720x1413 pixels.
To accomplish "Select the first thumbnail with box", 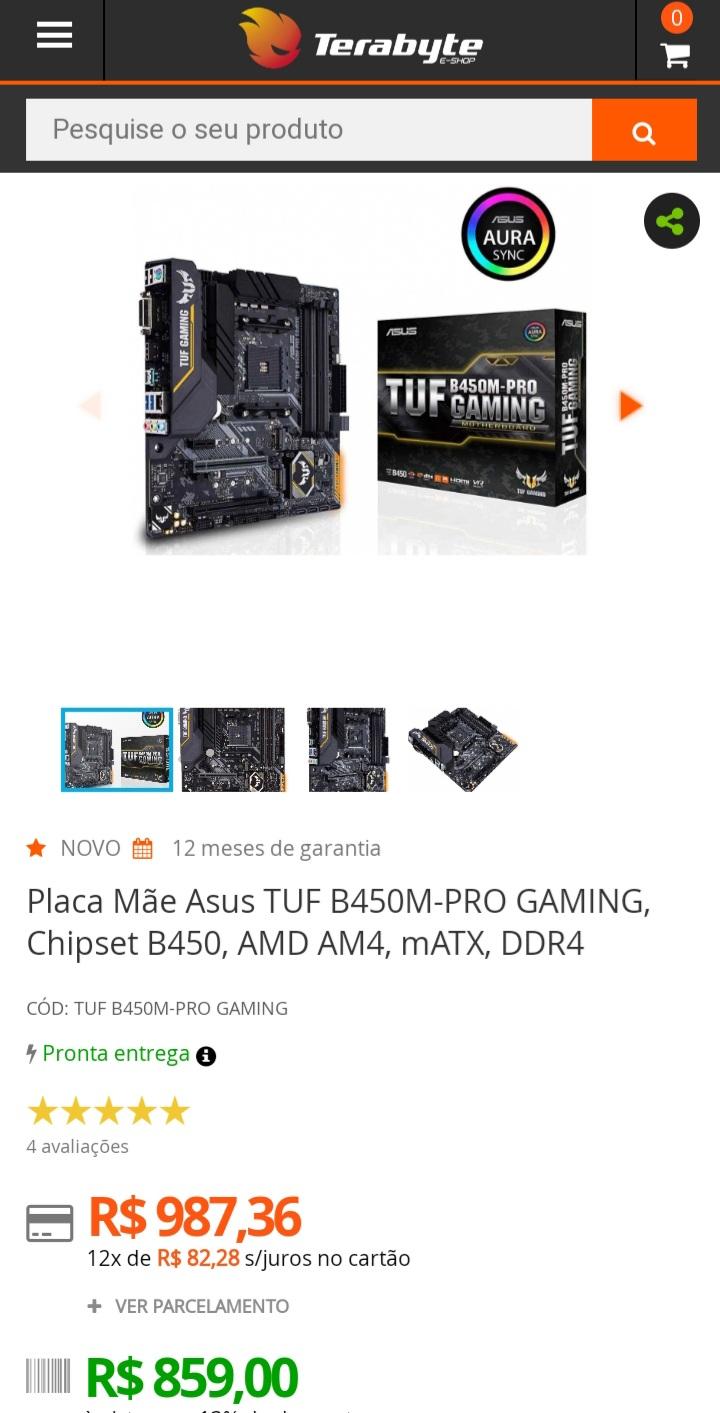I will [x=117, y=750].
